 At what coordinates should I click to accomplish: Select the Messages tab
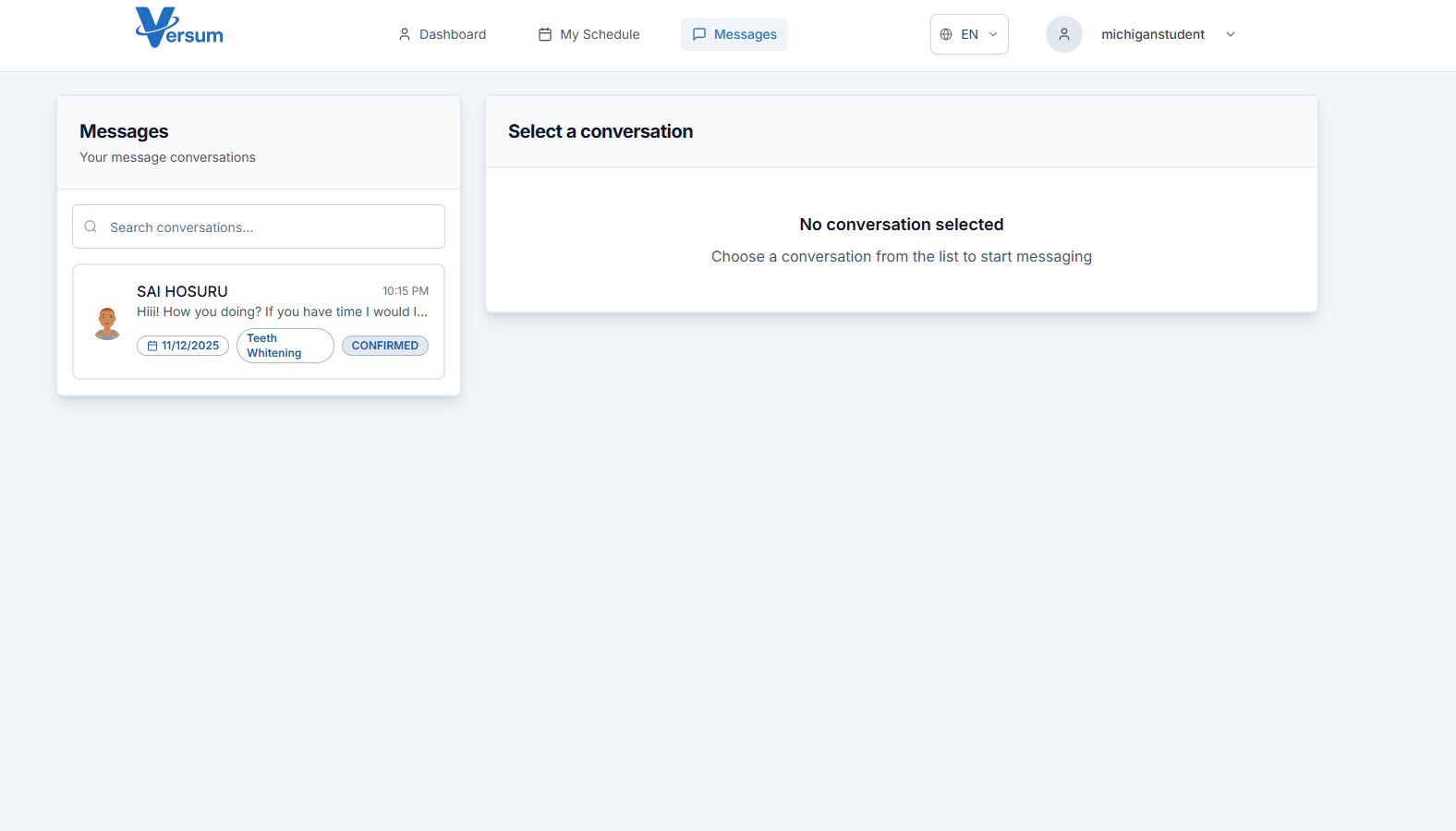[x=734, y=34]
